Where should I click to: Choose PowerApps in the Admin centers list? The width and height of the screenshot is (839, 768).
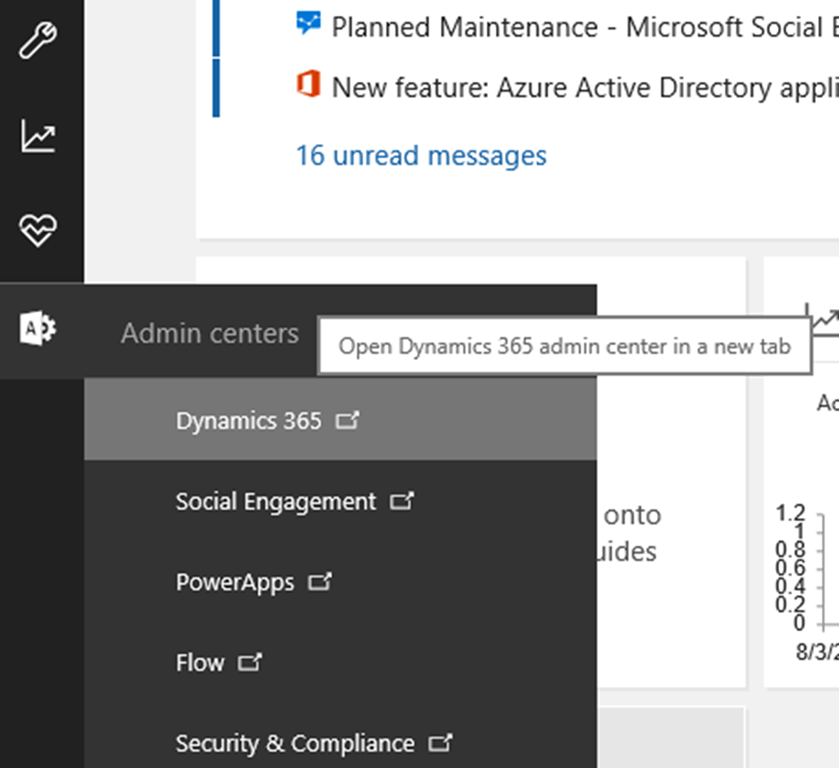pyautogui.click(x=235, y=582)
